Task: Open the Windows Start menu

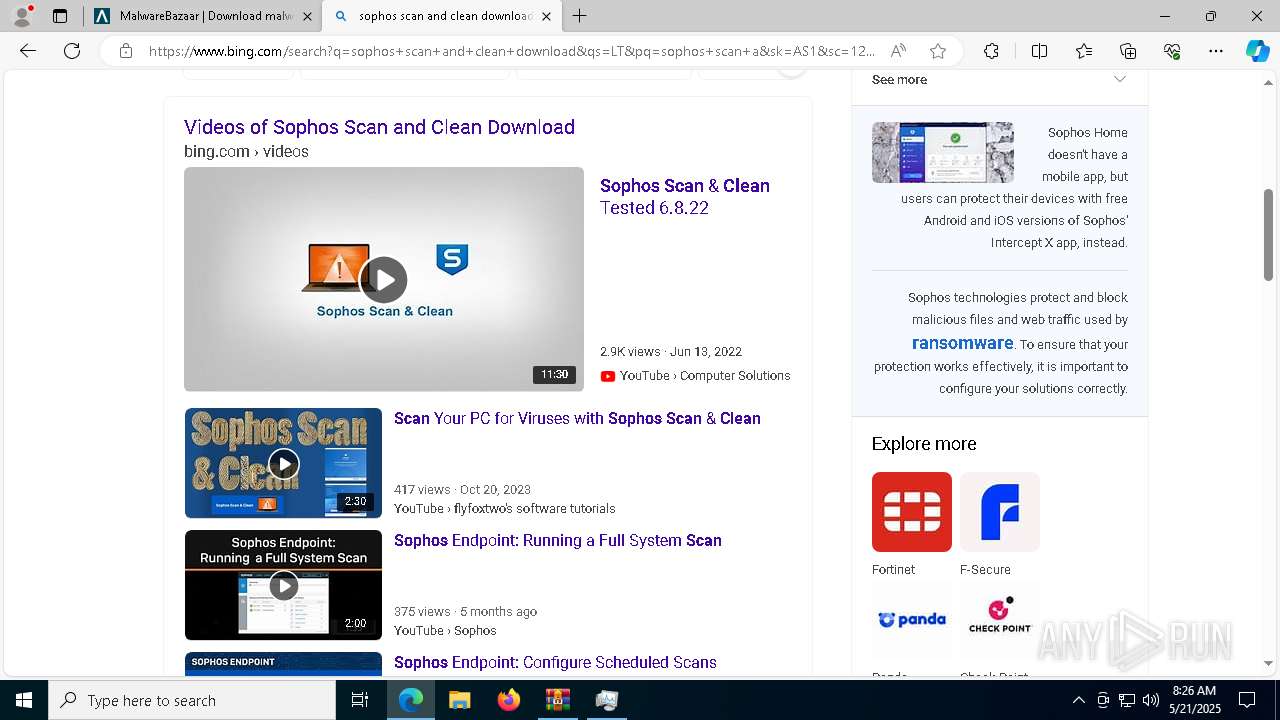Action: coord(24,700)
